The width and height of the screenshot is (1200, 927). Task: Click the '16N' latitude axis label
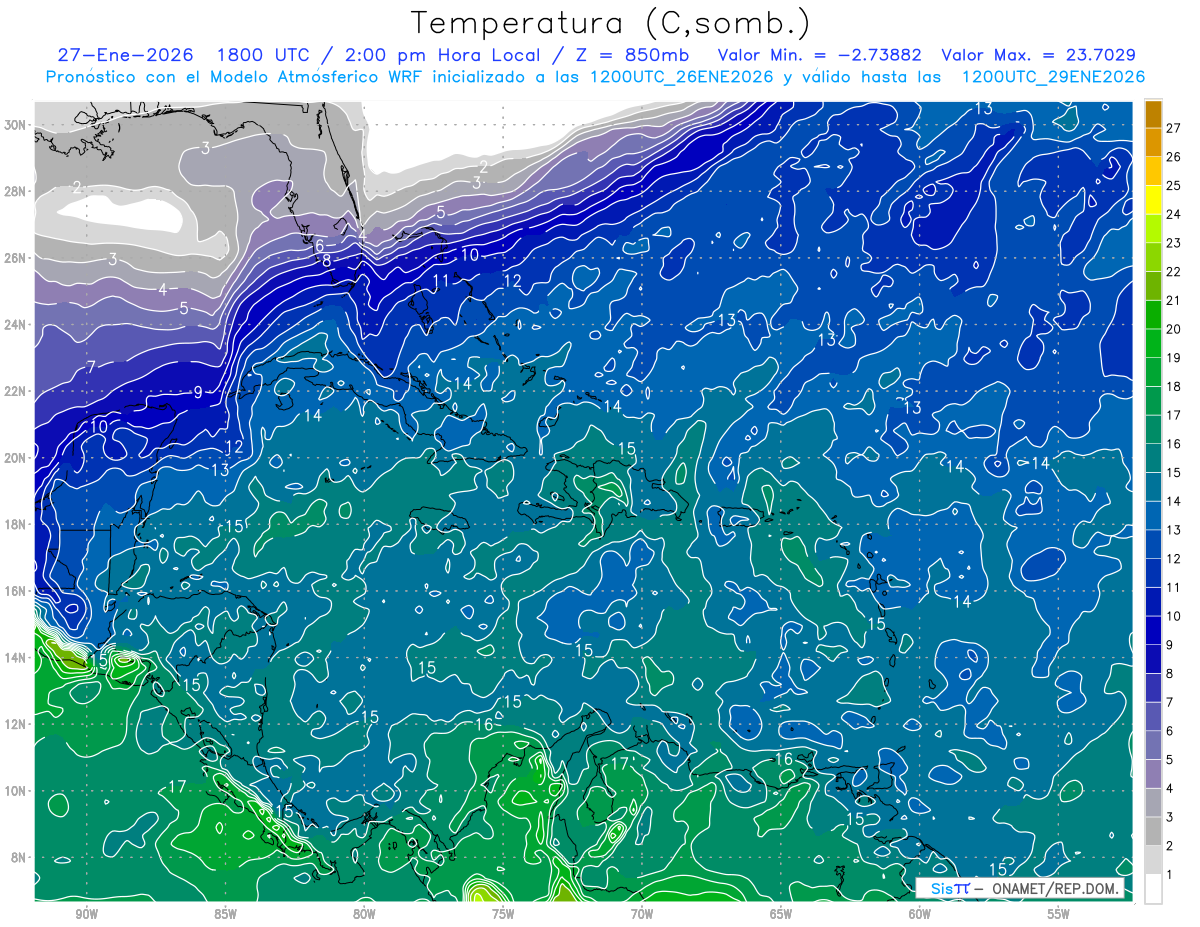coord(14,591)
